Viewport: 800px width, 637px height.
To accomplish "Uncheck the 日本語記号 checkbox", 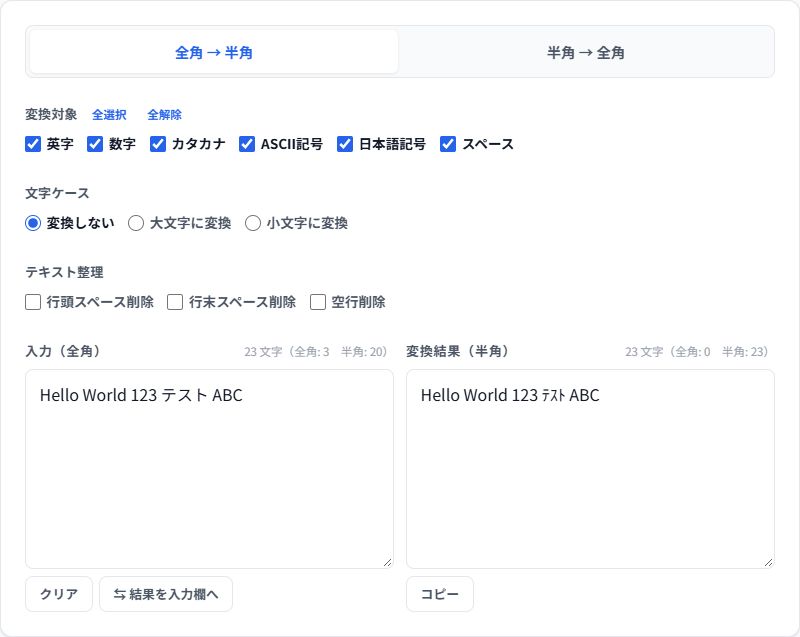I will coord(345,144).
